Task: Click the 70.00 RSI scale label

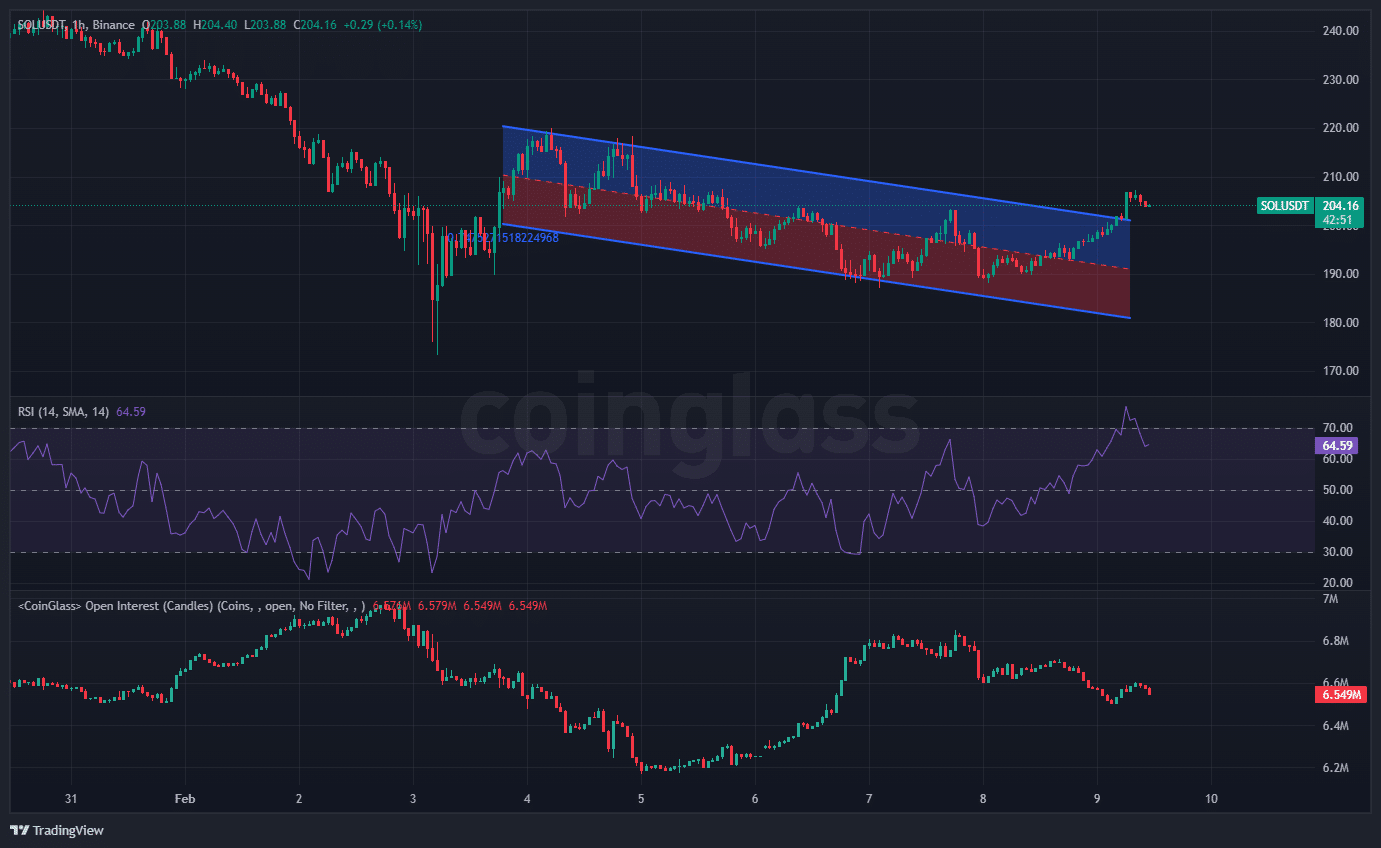Action: 1337,428
